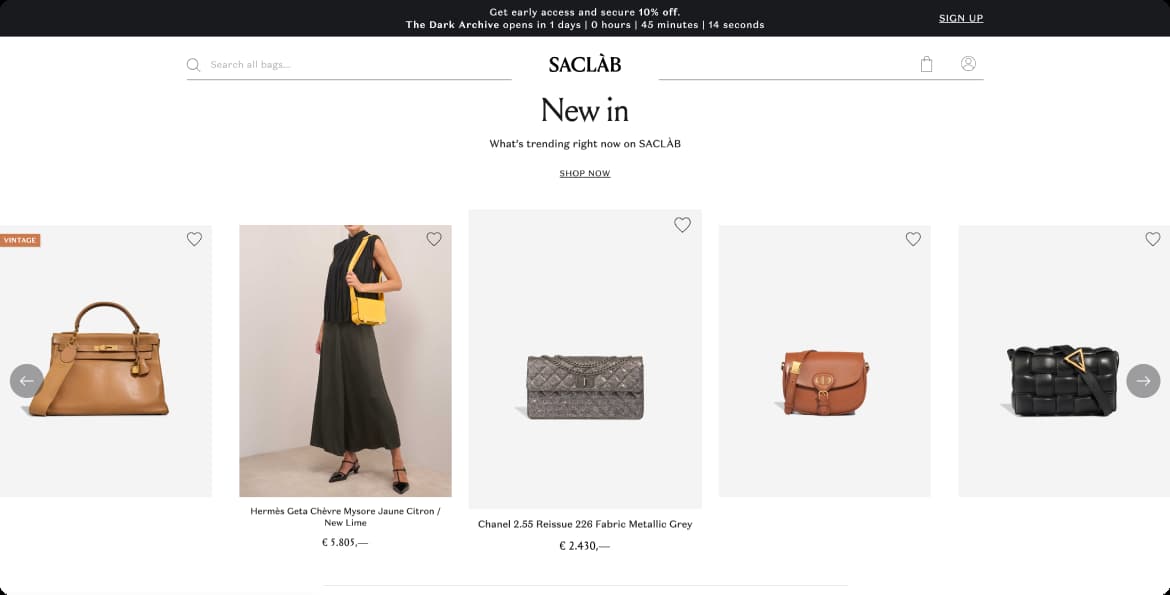1170x595 pixels.
Task: Open the yellow Hermès Geta model photo
Action: (x=345, y=361)
